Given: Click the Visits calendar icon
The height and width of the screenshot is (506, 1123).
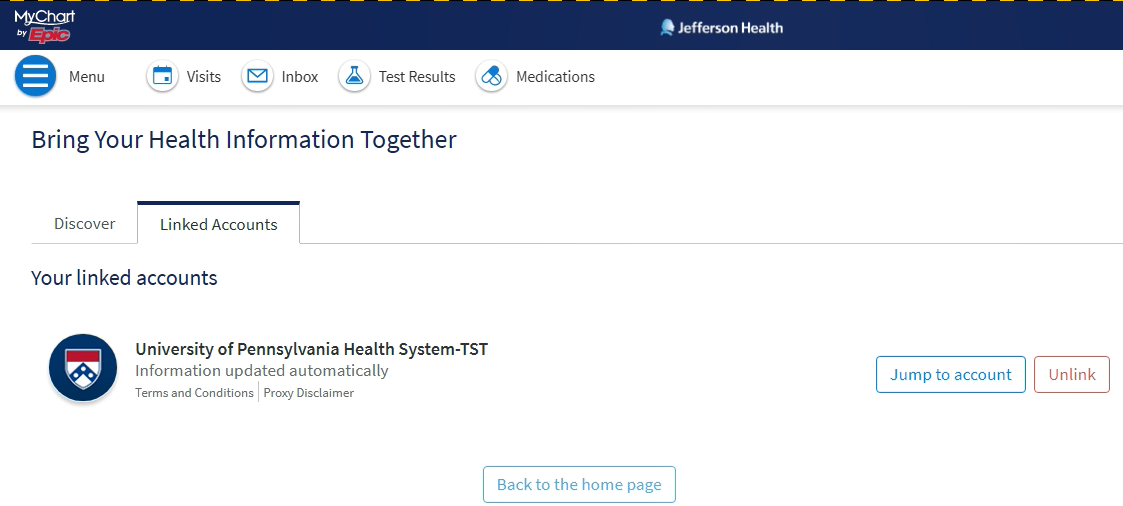Looking at the screenshot, I should (162, 77).
